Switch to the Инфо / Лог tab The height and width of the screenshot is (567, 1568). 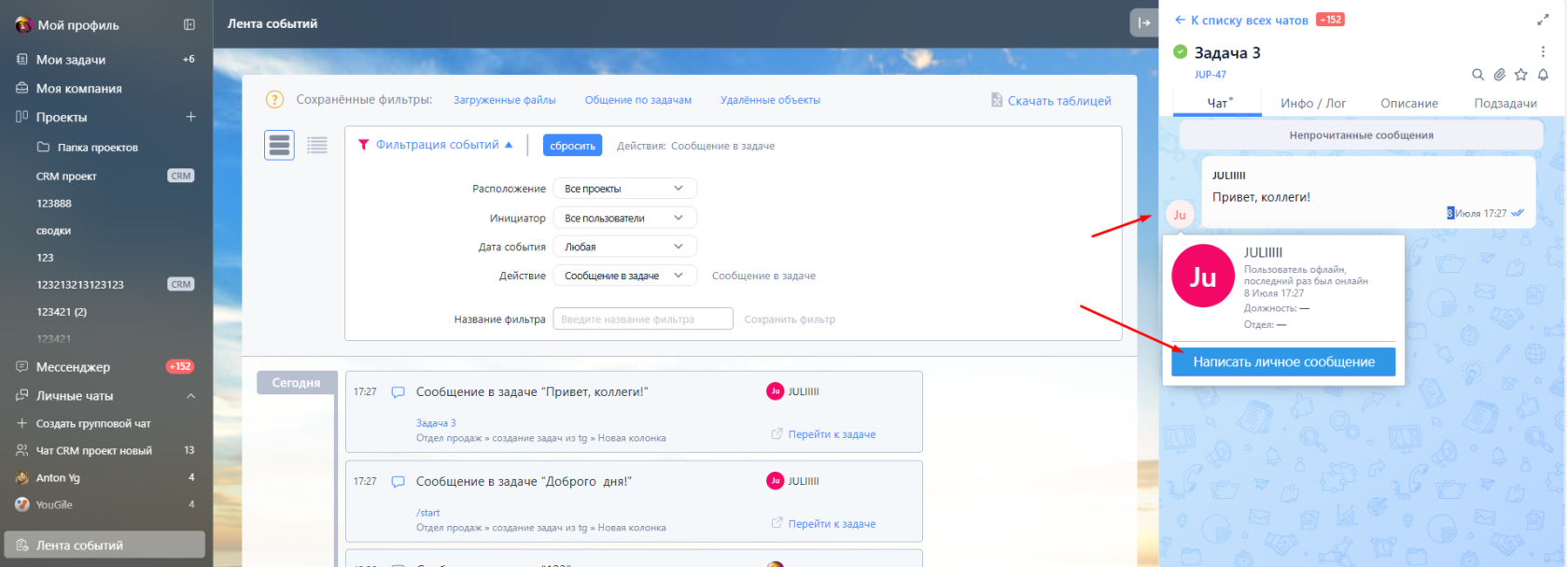[x=1313, y=104]
